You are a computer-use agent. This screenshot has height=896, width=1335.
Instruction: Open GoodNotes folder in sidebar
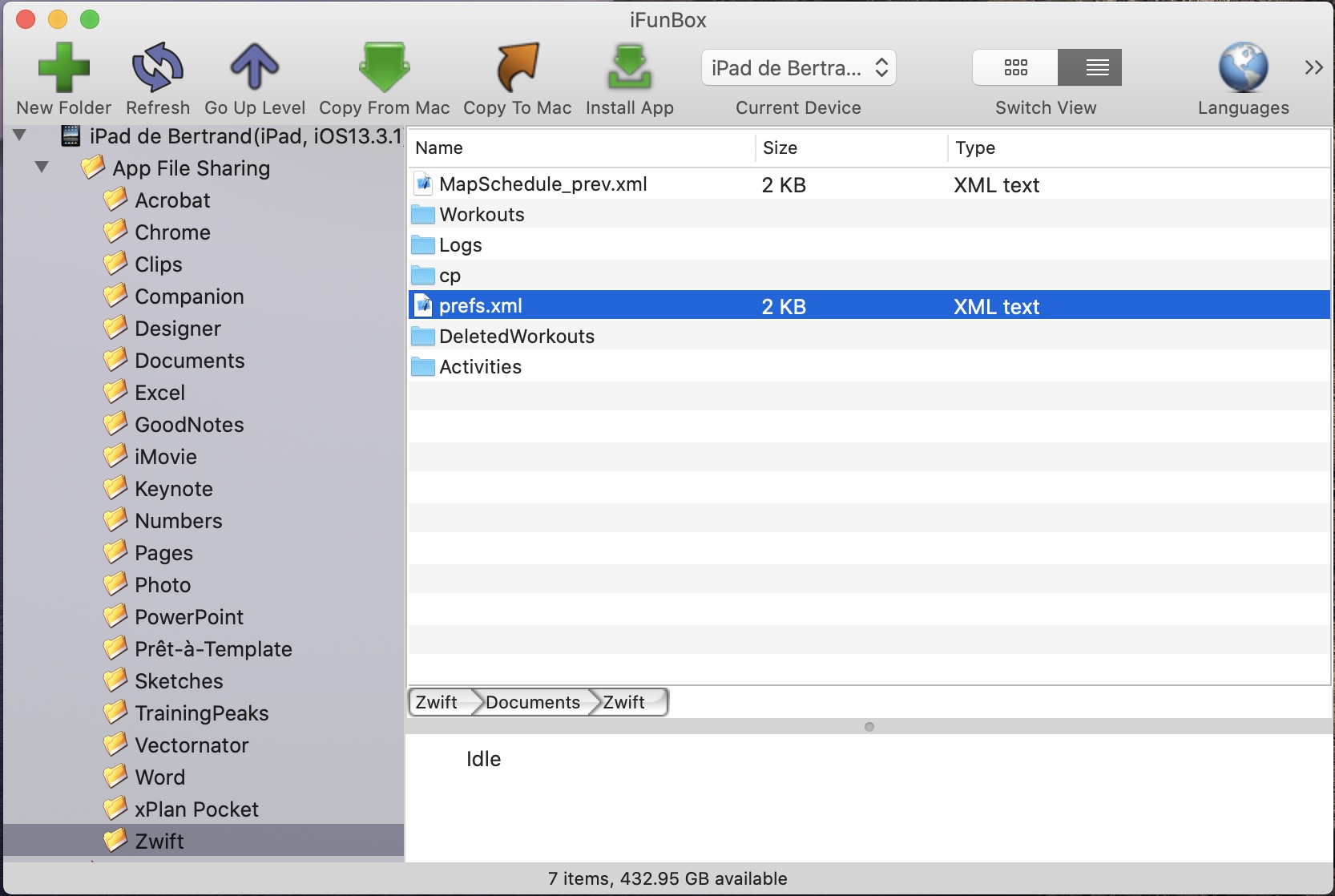[x=174, y=425]
